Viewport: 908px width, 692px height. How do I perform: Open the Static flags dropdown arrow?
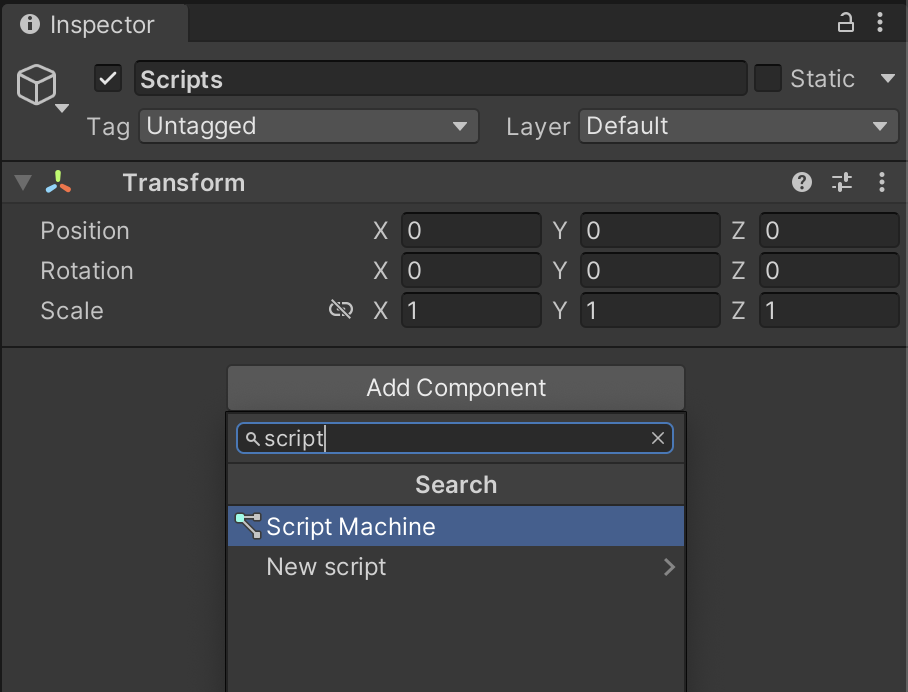887,78
